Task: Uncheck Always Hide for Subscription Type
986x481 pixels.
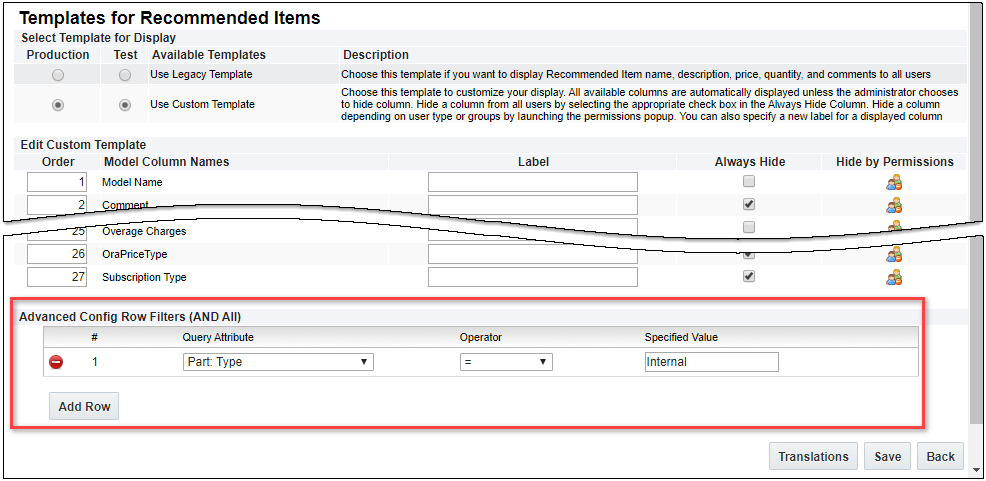Action: (749, 277)
